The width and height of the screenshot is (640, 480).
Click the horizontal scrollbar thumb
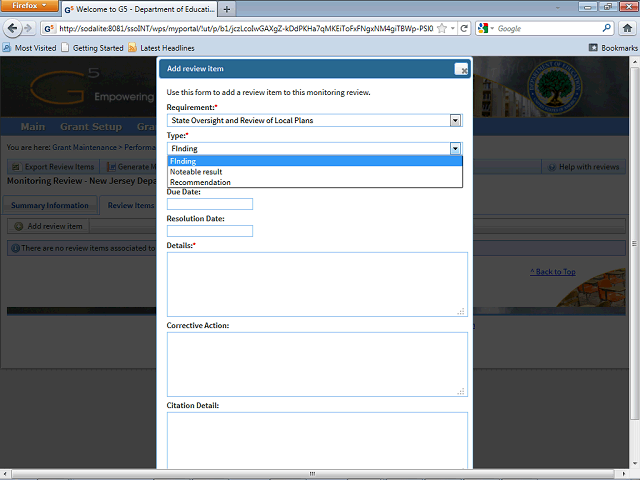click(312, 473)
